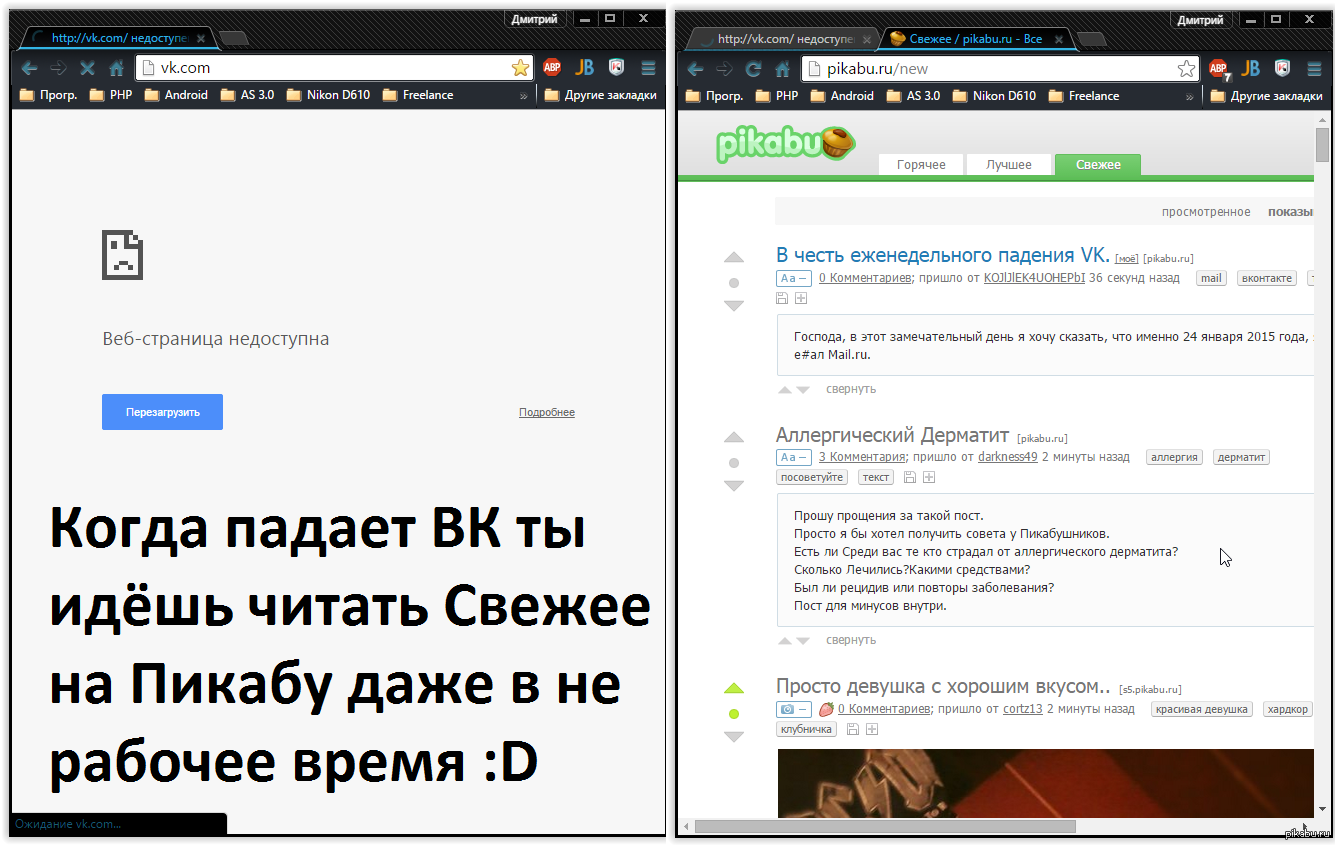Toggle the 'Aa –' text view on 'Аллергический Дерматит'

click(794, 457)
